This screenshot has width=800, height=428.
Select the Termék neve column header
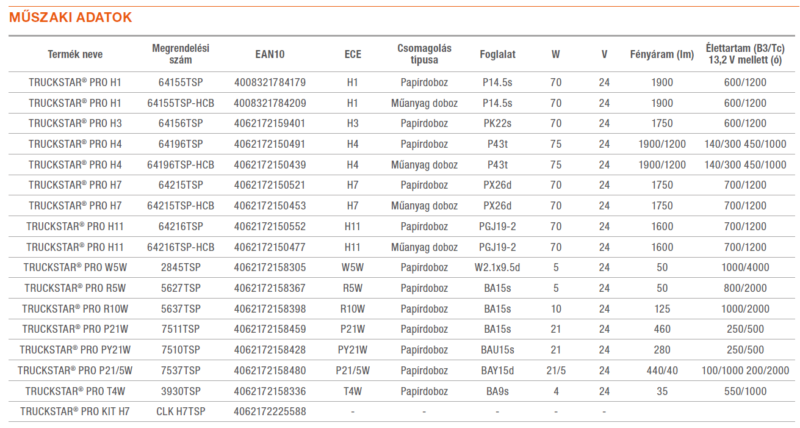point(75,54)
